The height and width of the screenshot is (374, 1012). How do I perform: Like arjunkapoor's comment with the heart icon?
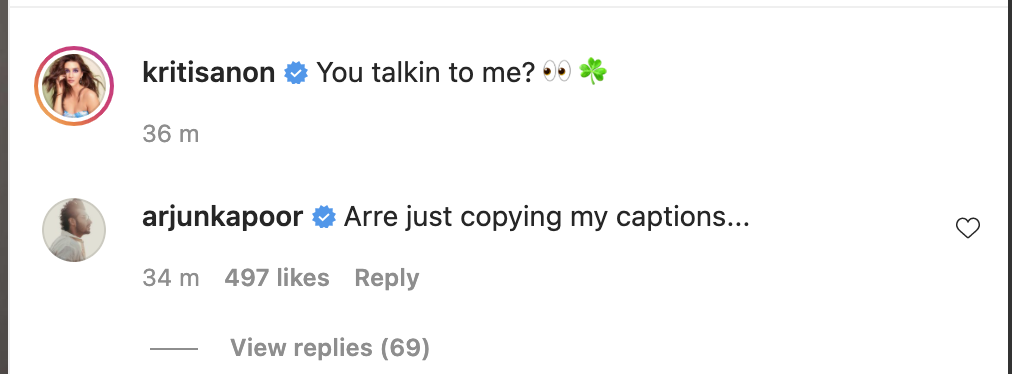(x=967, y=228)
